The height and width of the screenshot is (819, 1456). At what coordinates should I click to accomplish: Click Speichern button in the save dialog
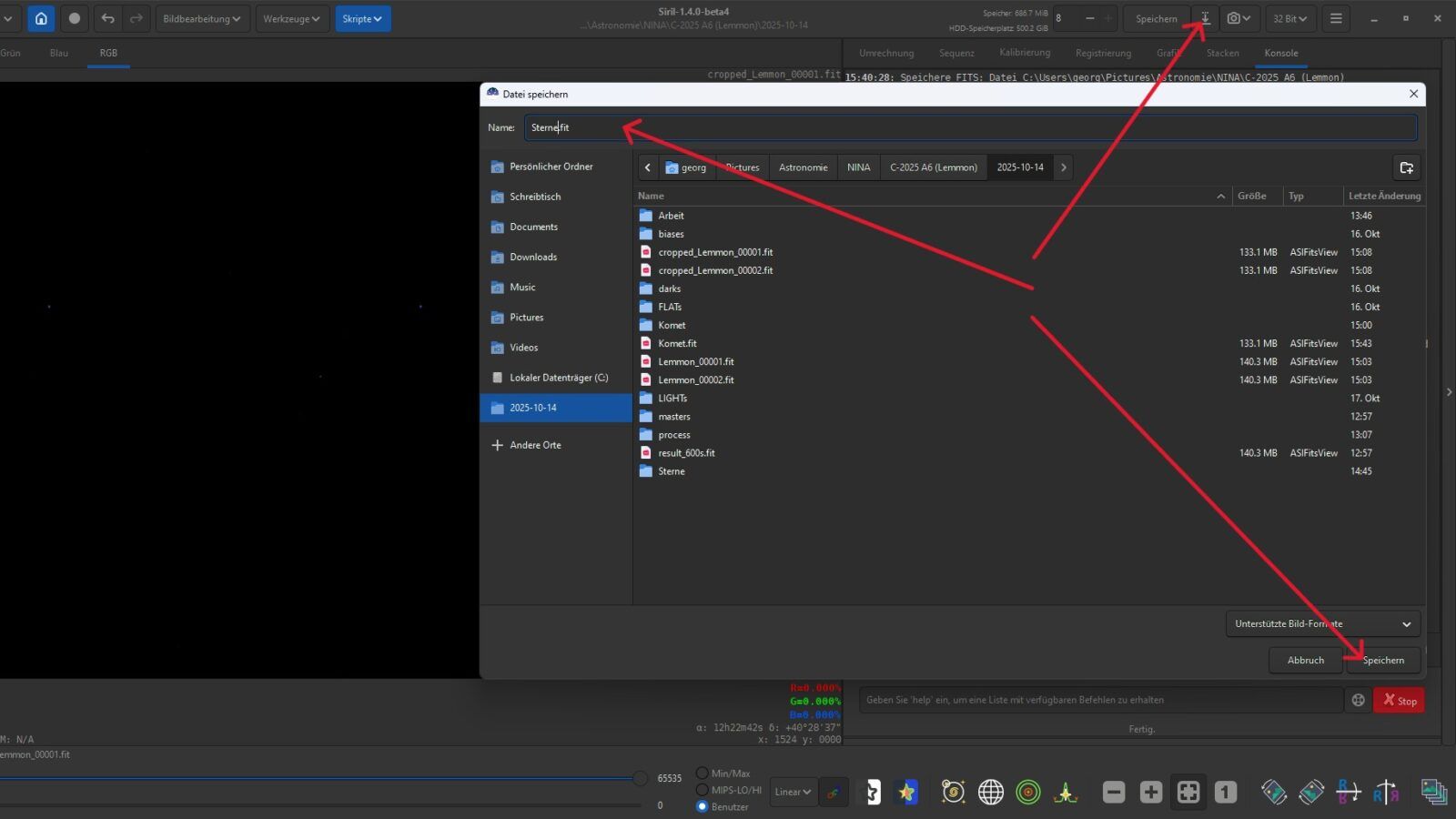coord(1383,660)
